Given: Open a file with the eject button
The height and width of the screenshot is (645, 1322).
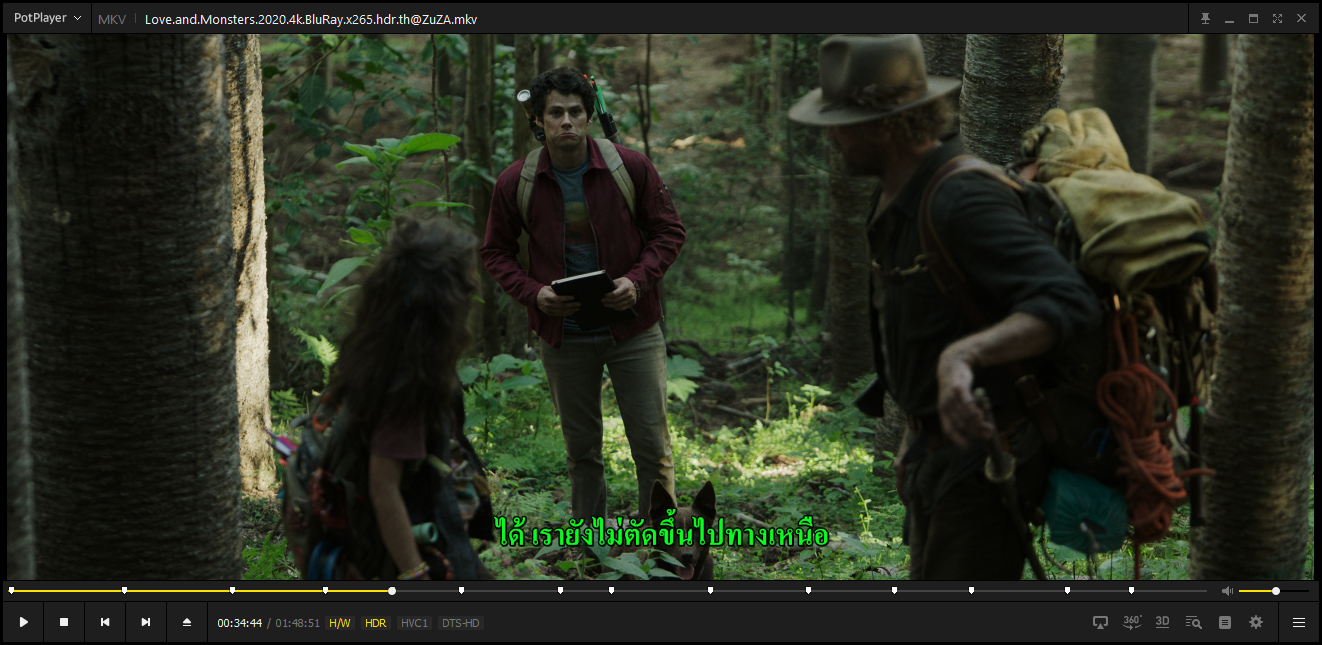Looking at the screenshot, I should pyautogui.click(x=187, y=622).
